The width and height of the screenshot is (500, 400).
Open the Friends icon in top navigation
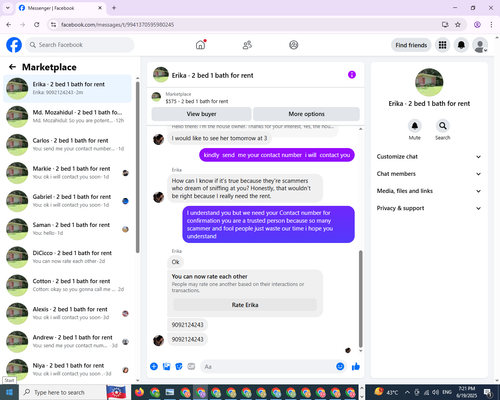(247, 45)
